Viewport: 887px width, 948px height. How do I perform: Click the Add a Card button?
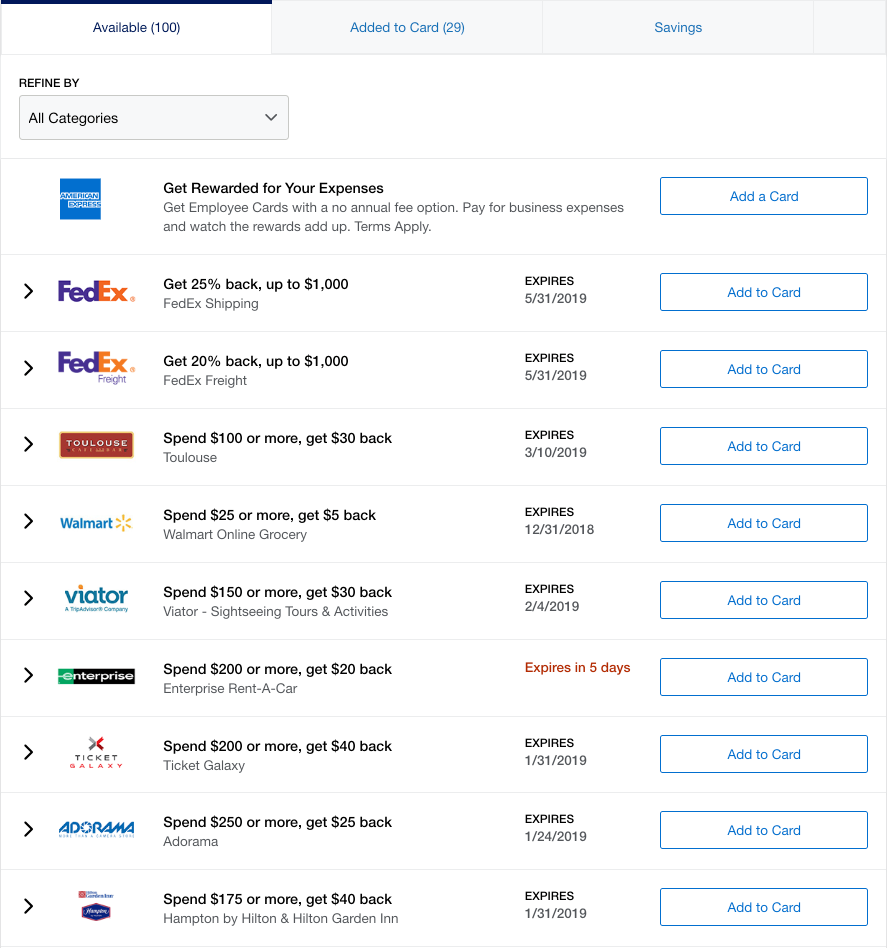click(764, 196)
